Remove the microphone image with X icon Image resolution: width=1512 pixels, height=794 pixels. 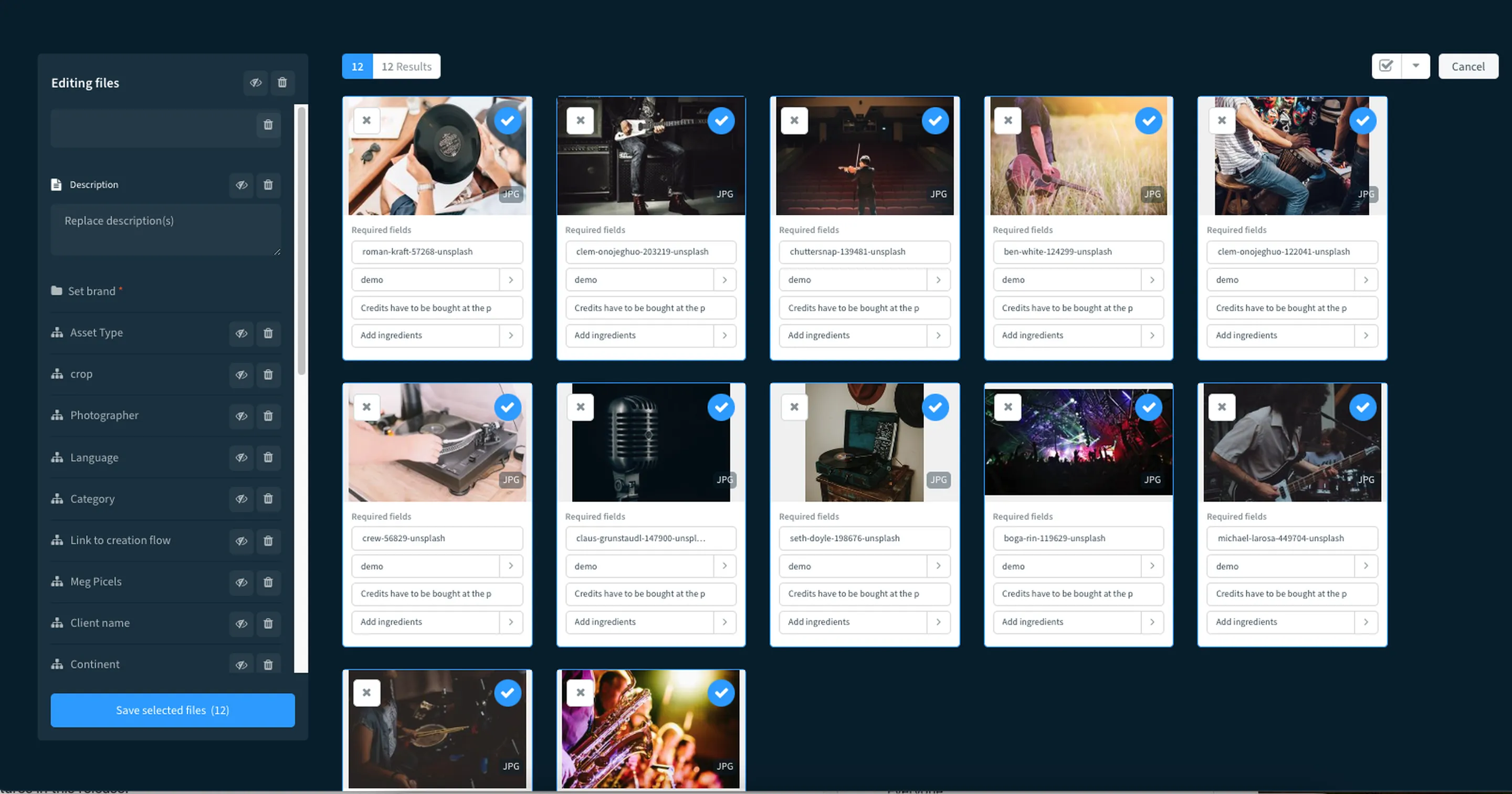click(581, 407)
